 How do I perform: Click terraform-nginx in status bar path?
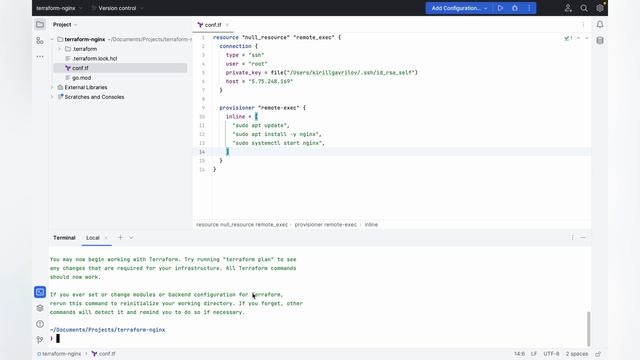[x=59, y=354]
